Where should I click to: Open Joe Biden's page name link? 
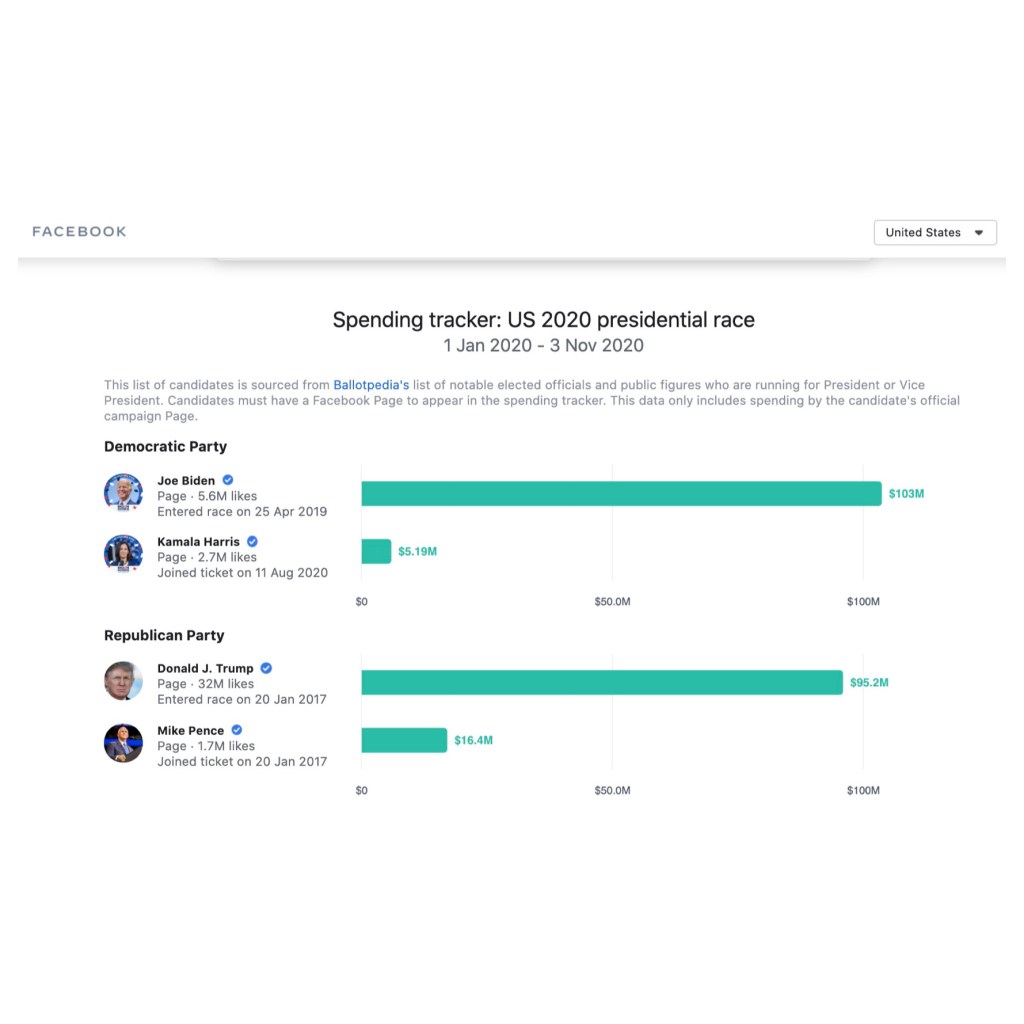pyautogui.click(x=186, y=481)
